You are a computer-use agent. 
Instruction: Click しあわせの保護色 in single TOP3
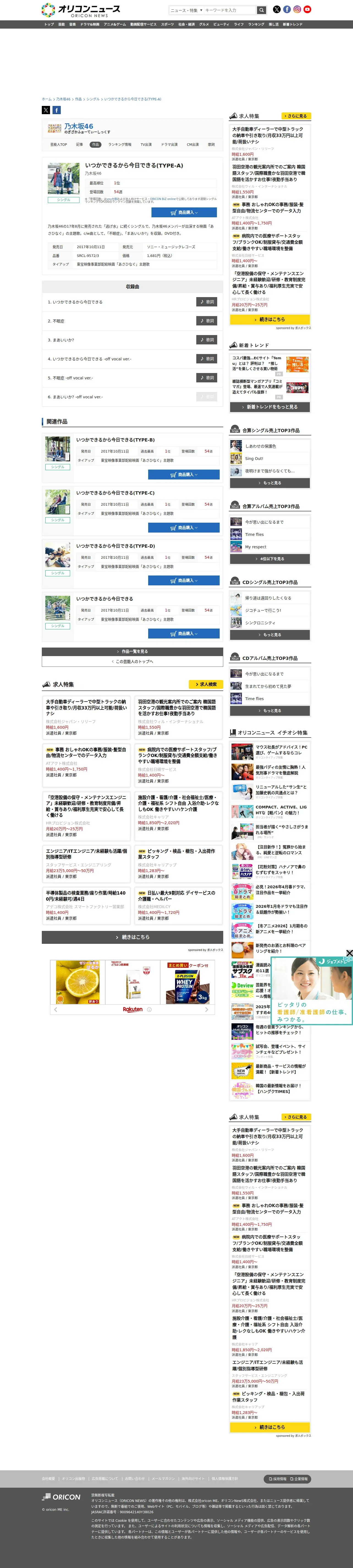click(x=261, y=446)
